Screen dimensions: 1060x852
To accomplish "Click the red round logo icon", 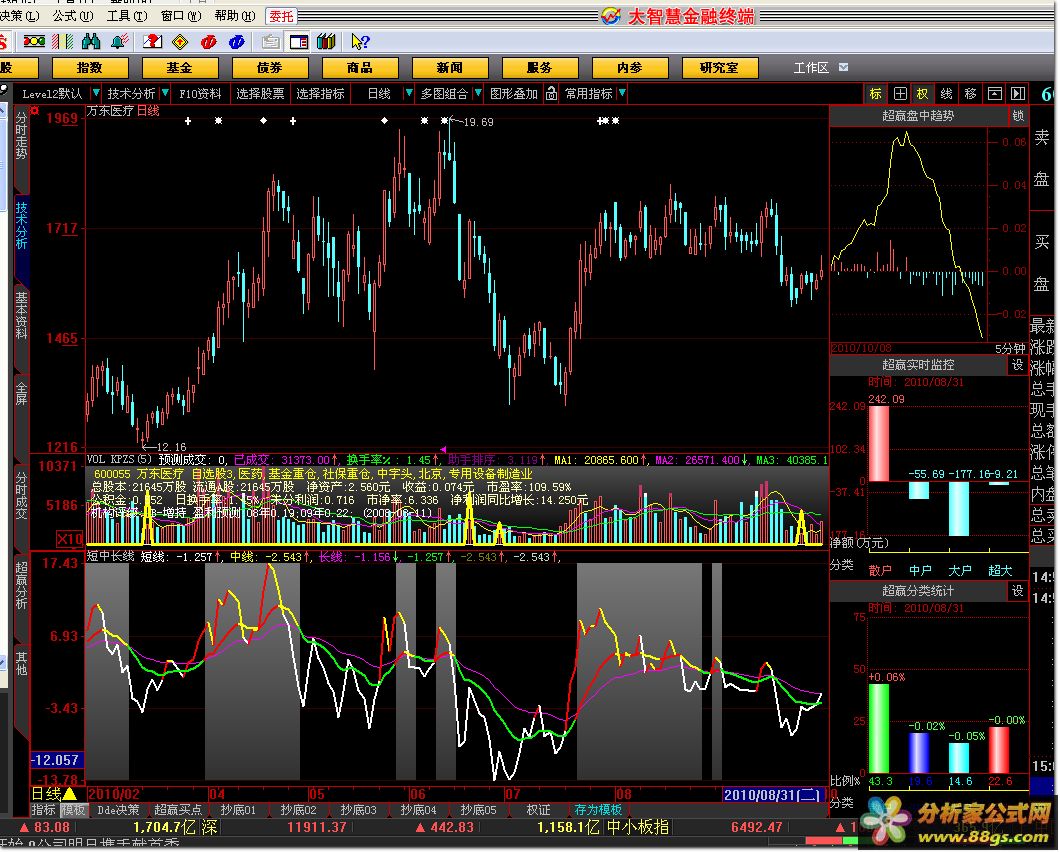I will pyautogui.click(x=208, y=42).
